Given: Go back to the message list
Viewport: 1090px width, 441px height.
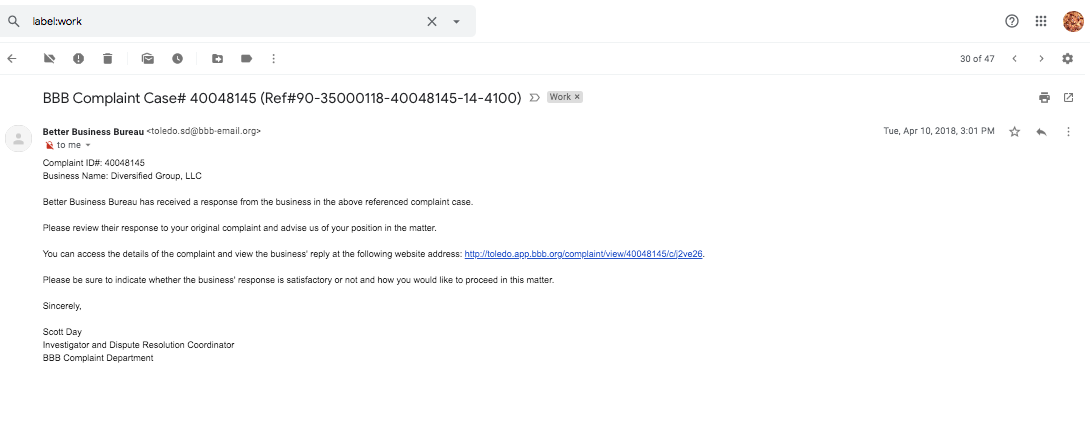Looking at the screenshot, I should pyautogui.click(x=12, y=59).
